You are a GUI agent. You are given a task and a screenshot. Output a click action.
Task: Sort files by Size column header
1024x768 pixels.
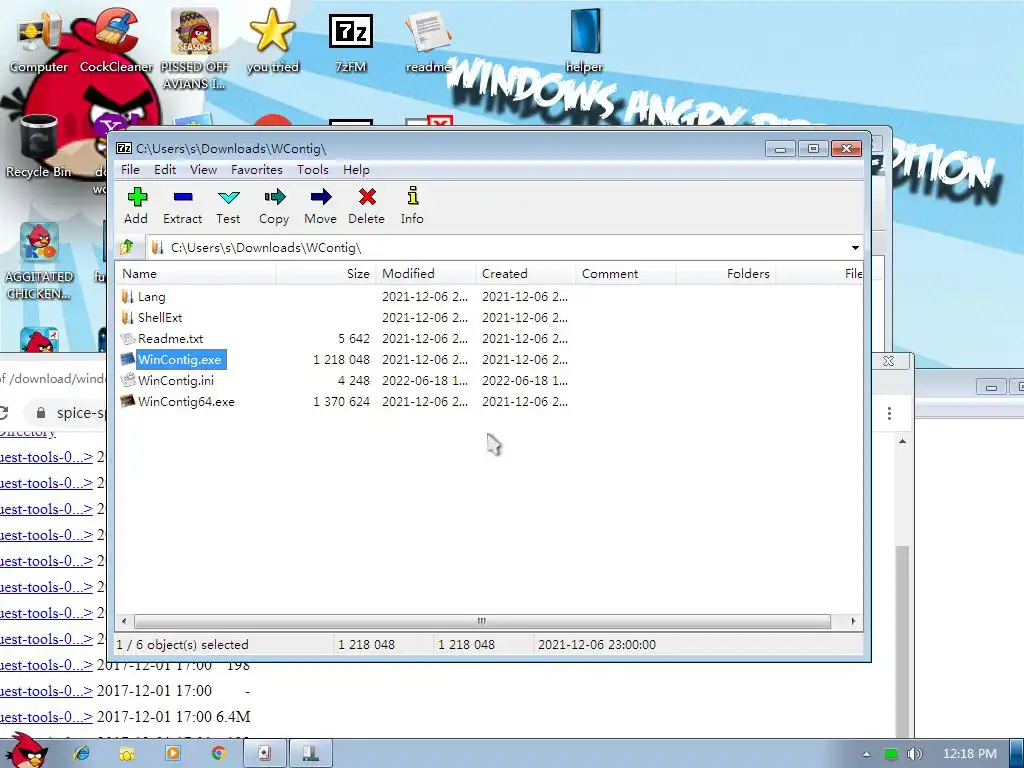tap(326, 274)
